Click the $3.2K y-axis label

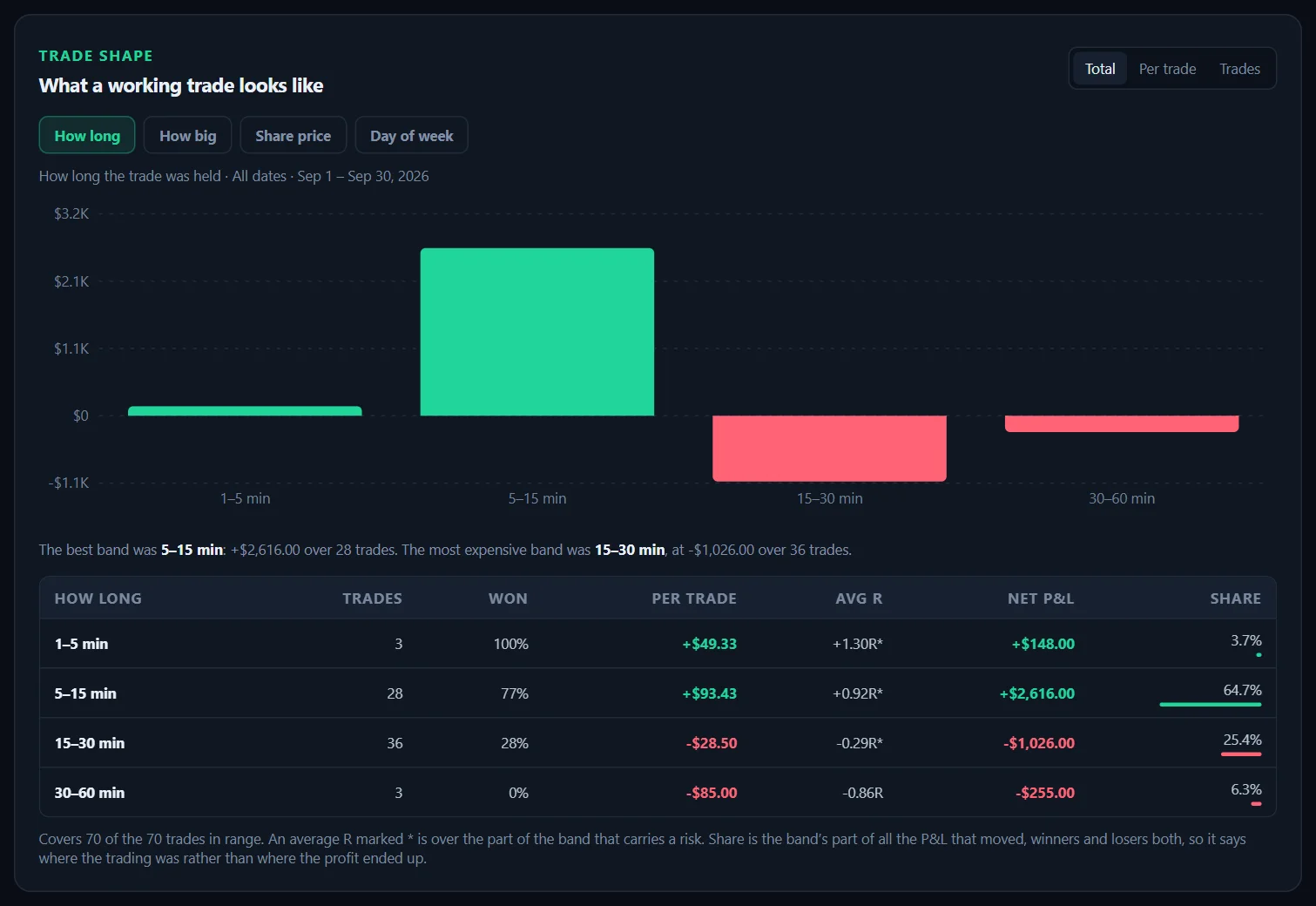[x=71, y=213]
